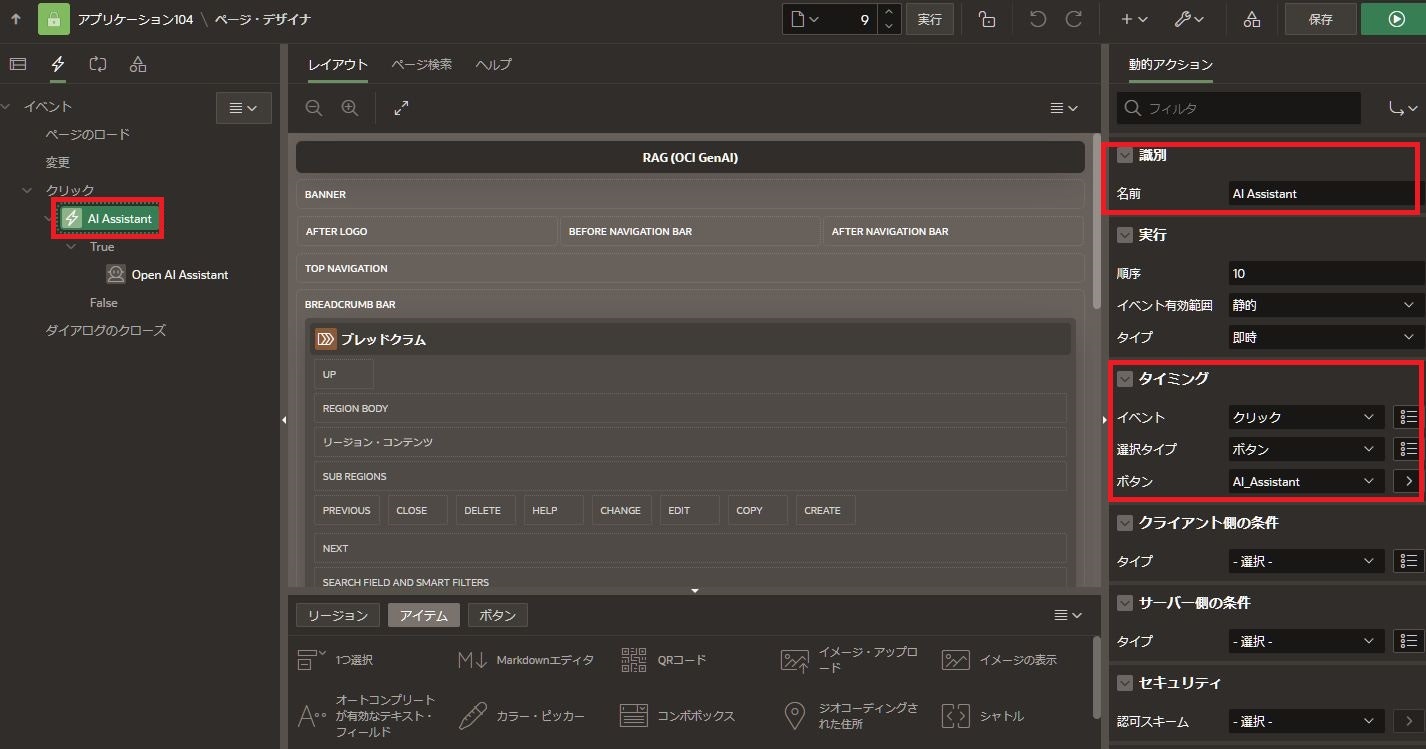Click the 名前 field containing AI Assistant
1426x749 pixels.
point(1324,194)
